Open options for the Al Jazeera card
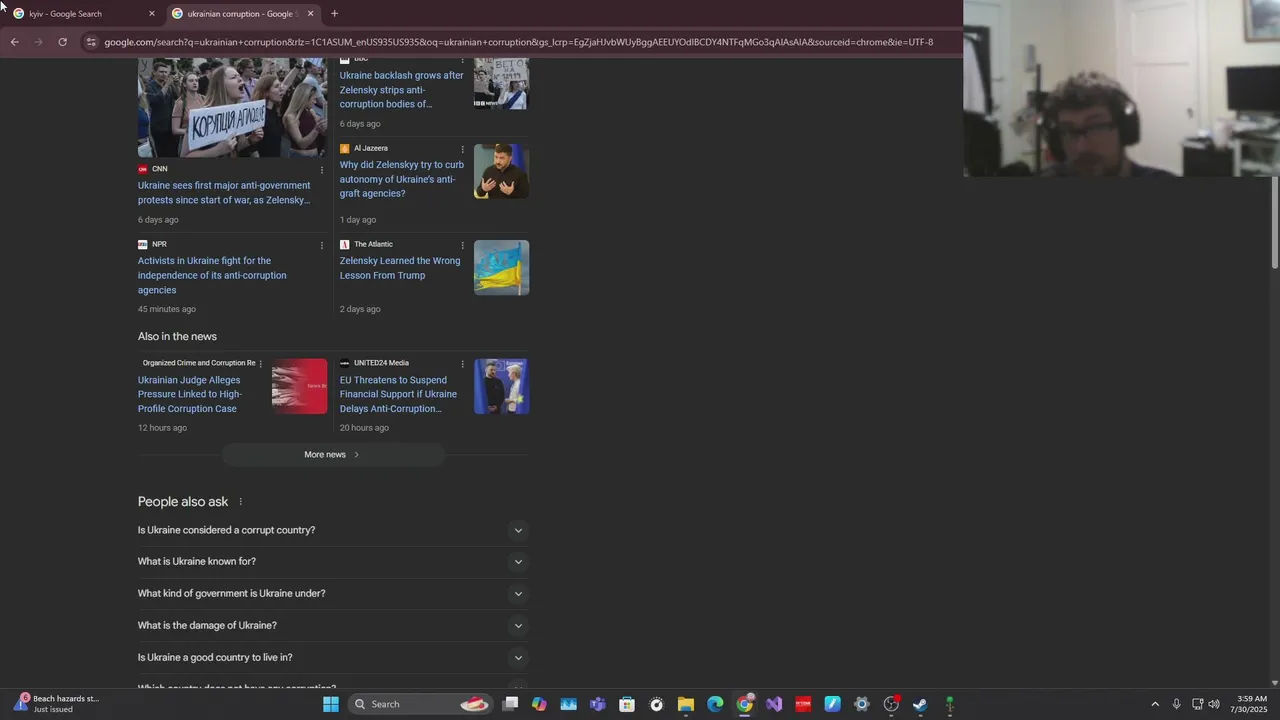 pos(462,149)
